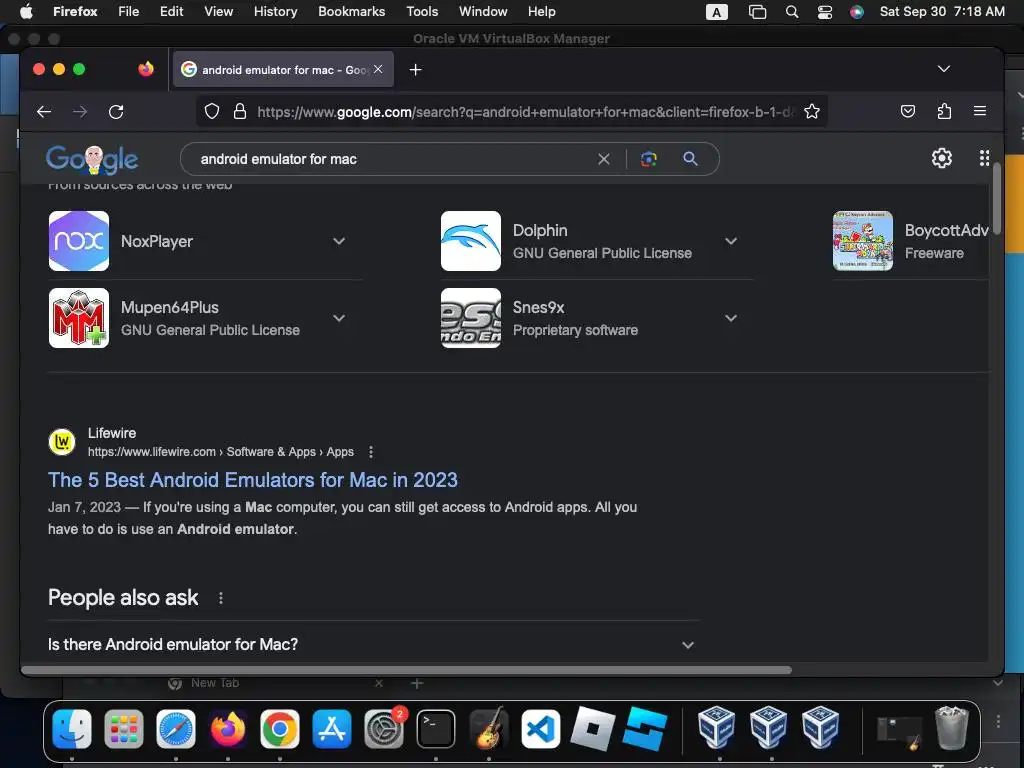
Task: Search by image with Google Lens
Action: (648, 159)
